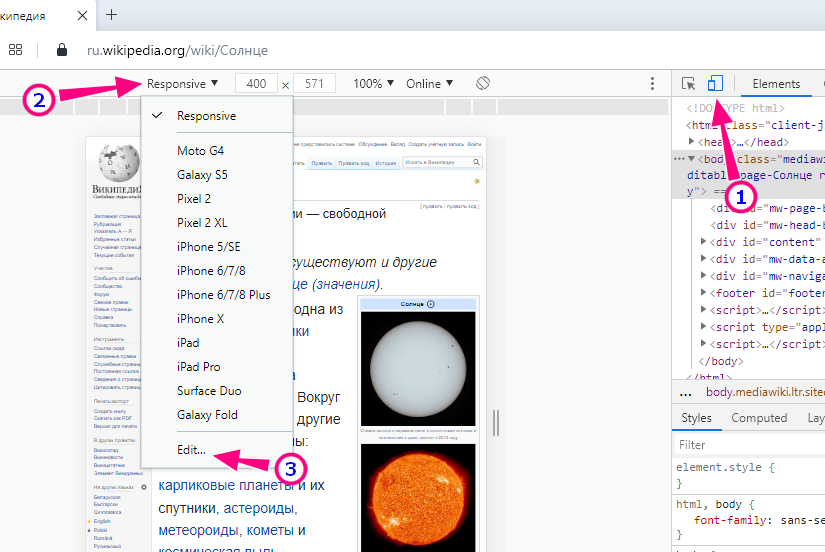Viewport: 825px width, 552px height.
Task: Click the viewport height field 571
Action: [x=314, y=84]
